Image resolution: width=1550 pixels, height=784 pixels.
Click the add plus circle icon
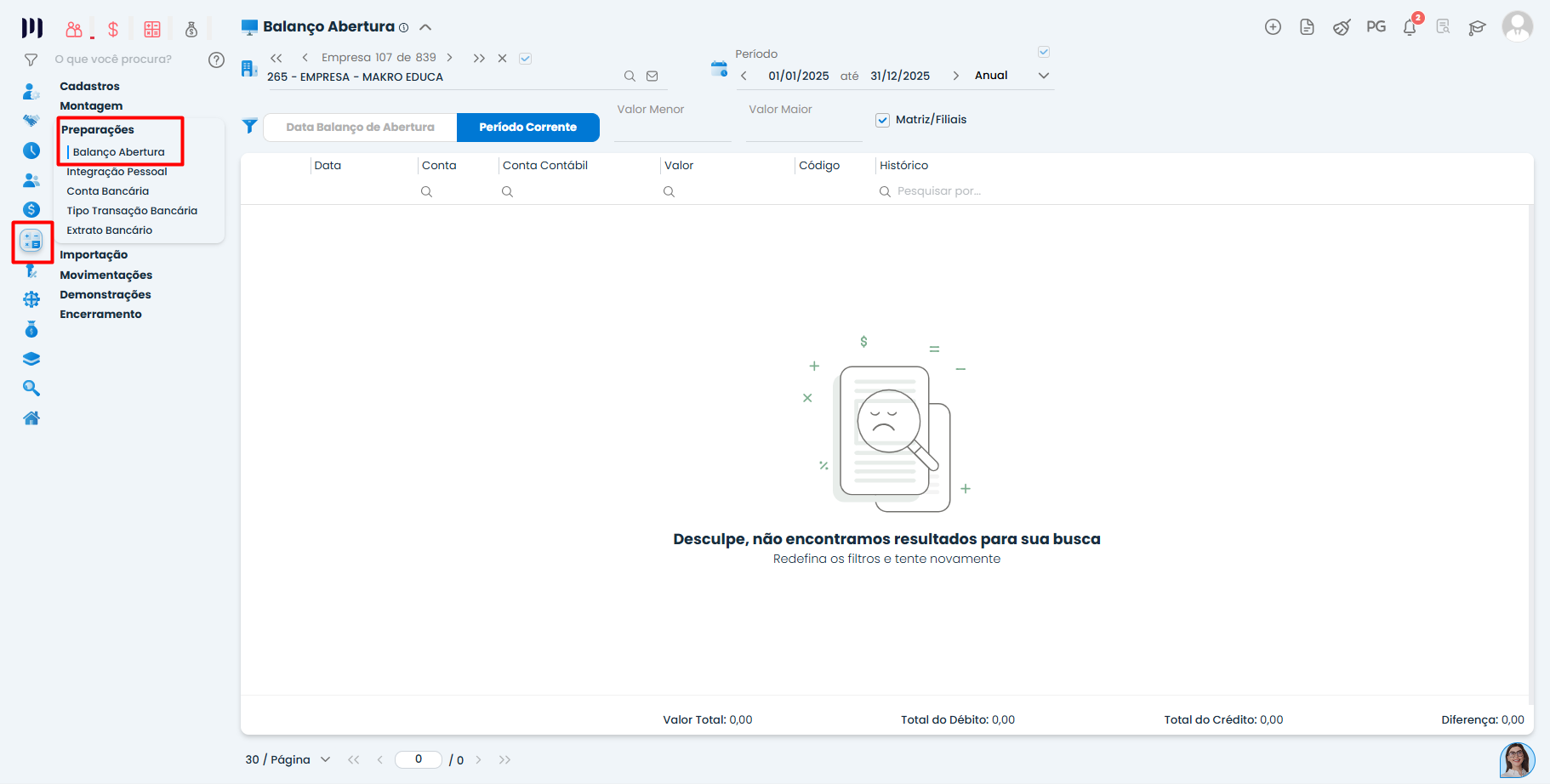[1273, 27]
